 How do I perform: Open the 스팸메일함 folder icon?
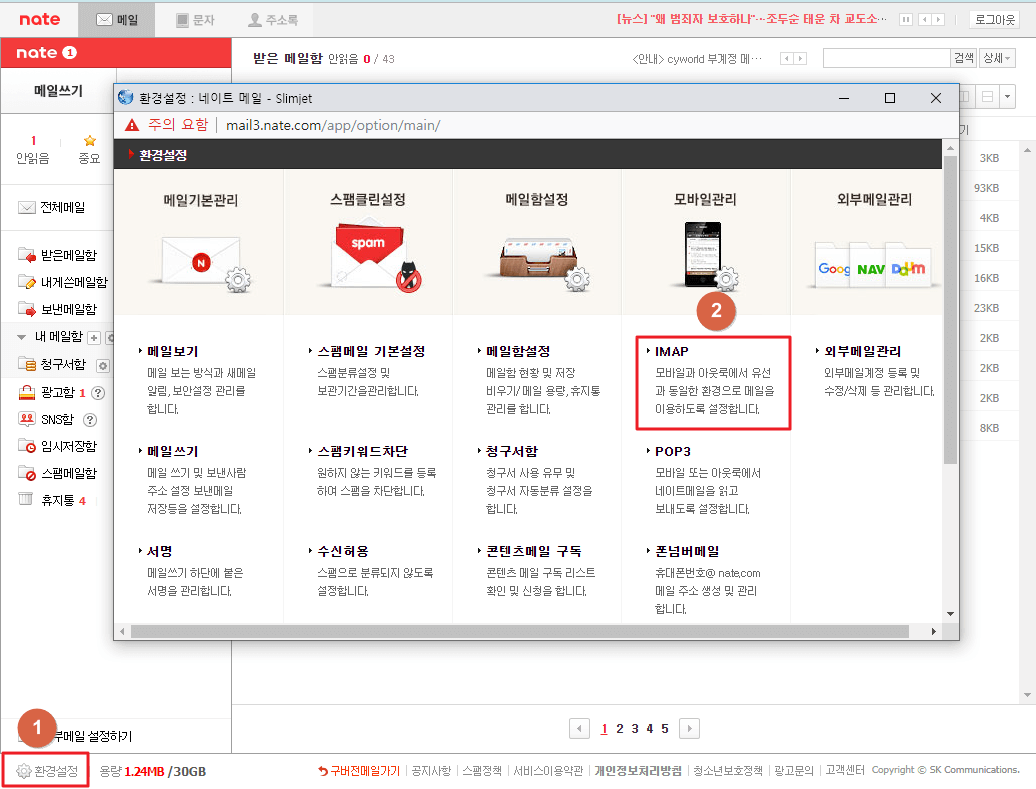26,473
